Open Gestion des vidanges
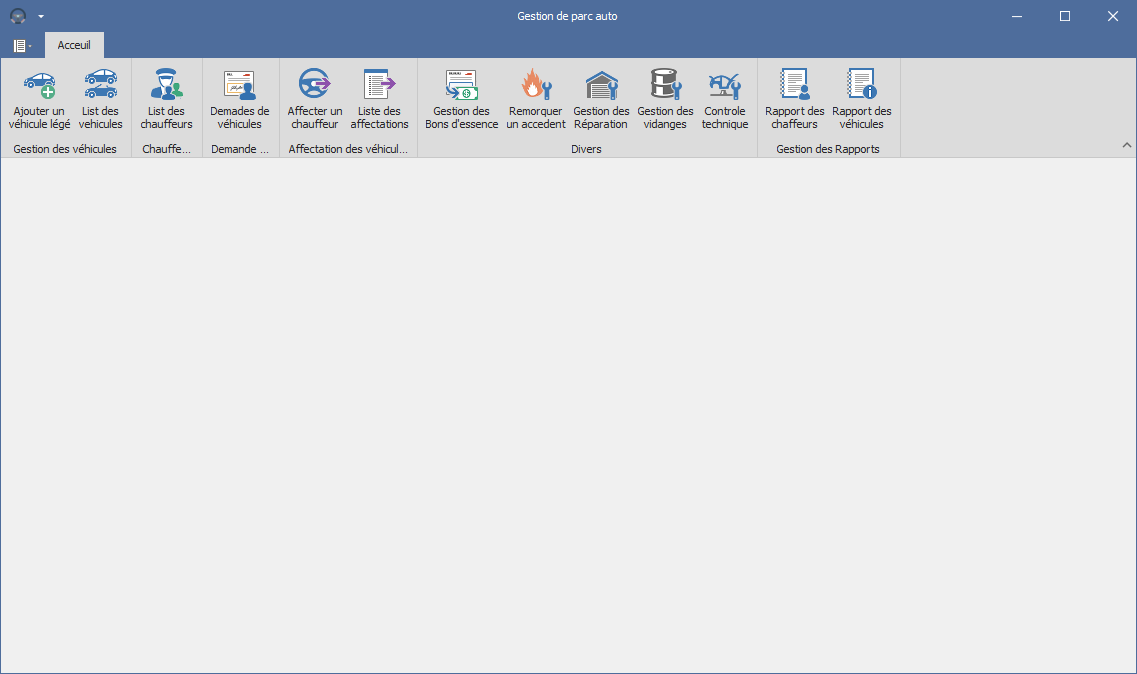 665,99
